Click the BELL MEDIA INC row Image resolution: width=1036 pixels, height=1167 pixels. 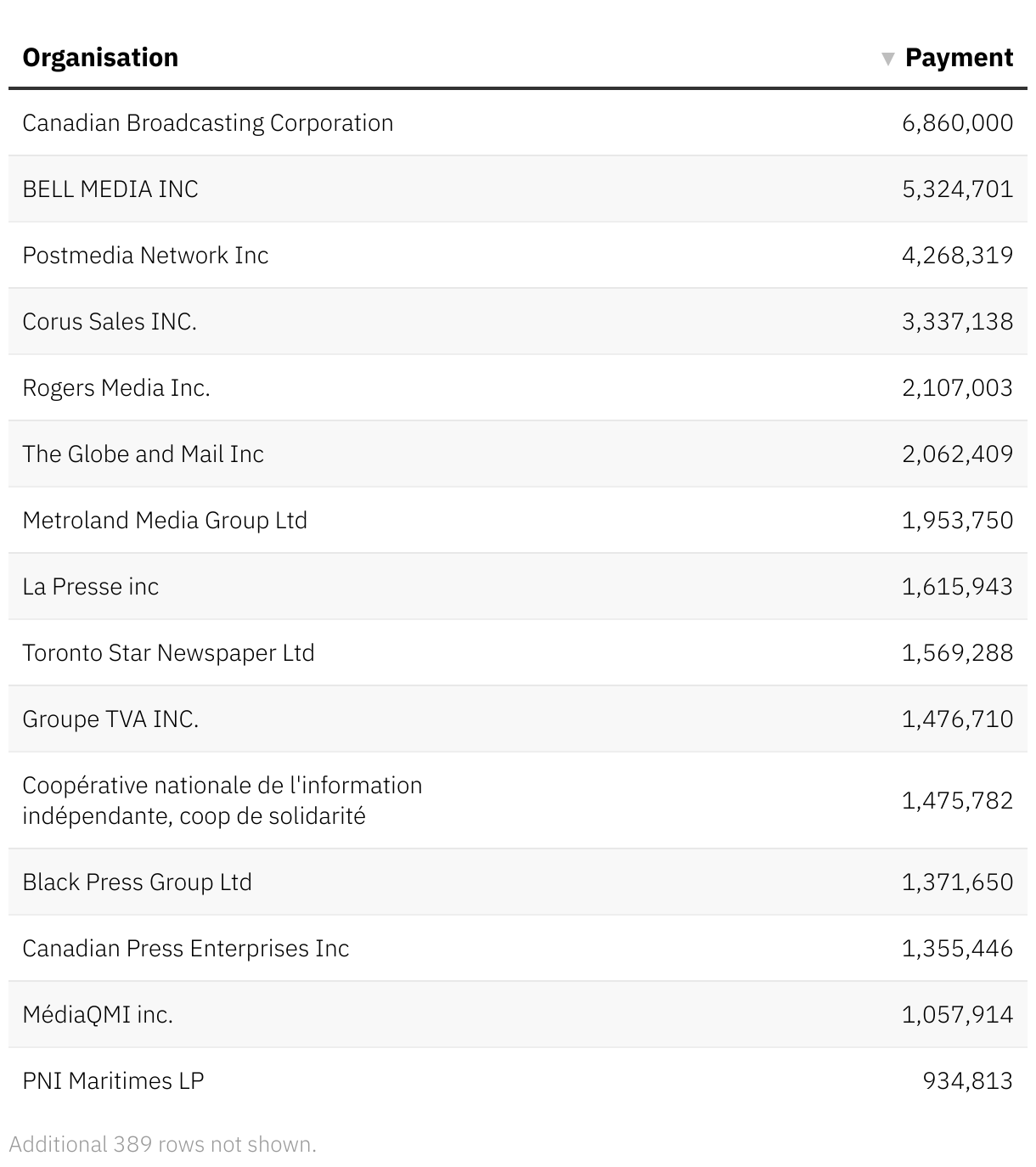[x=110, y=189]
